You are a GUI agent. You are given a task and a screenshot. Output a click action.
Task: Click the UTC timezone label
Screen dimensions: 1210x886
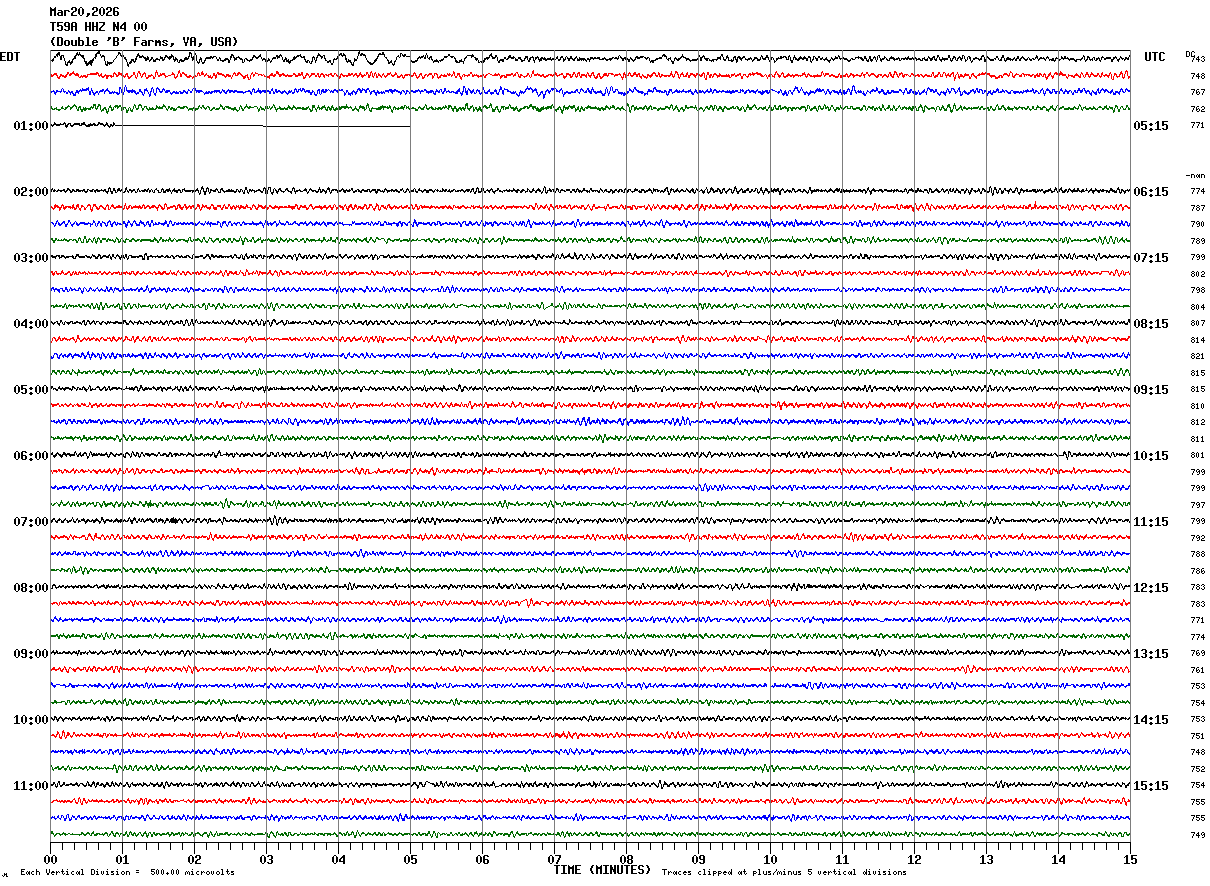(x=1155, y=57)
